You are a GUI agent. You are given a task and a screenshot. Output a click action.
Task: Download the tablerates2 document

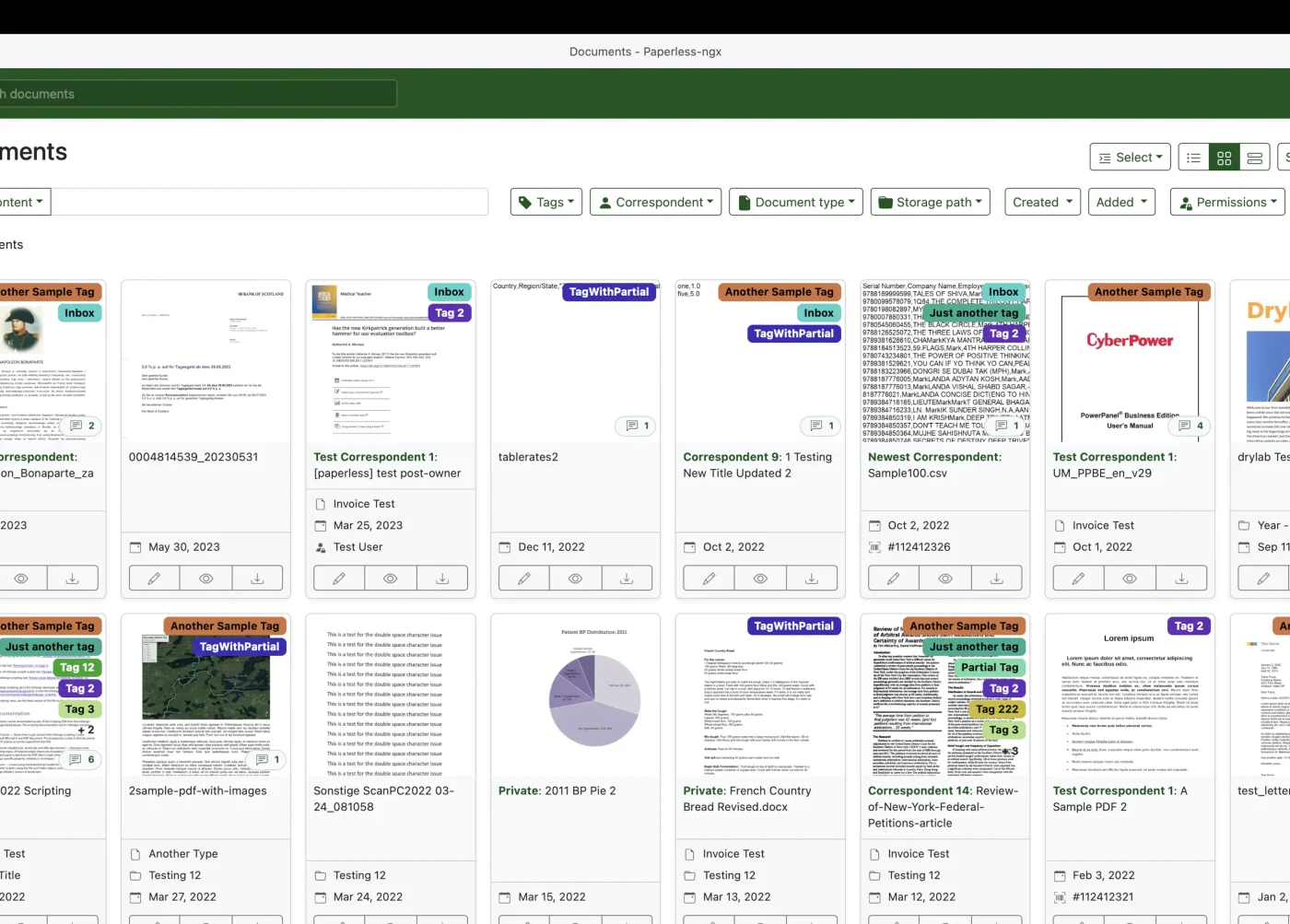[x=627, y=579]
